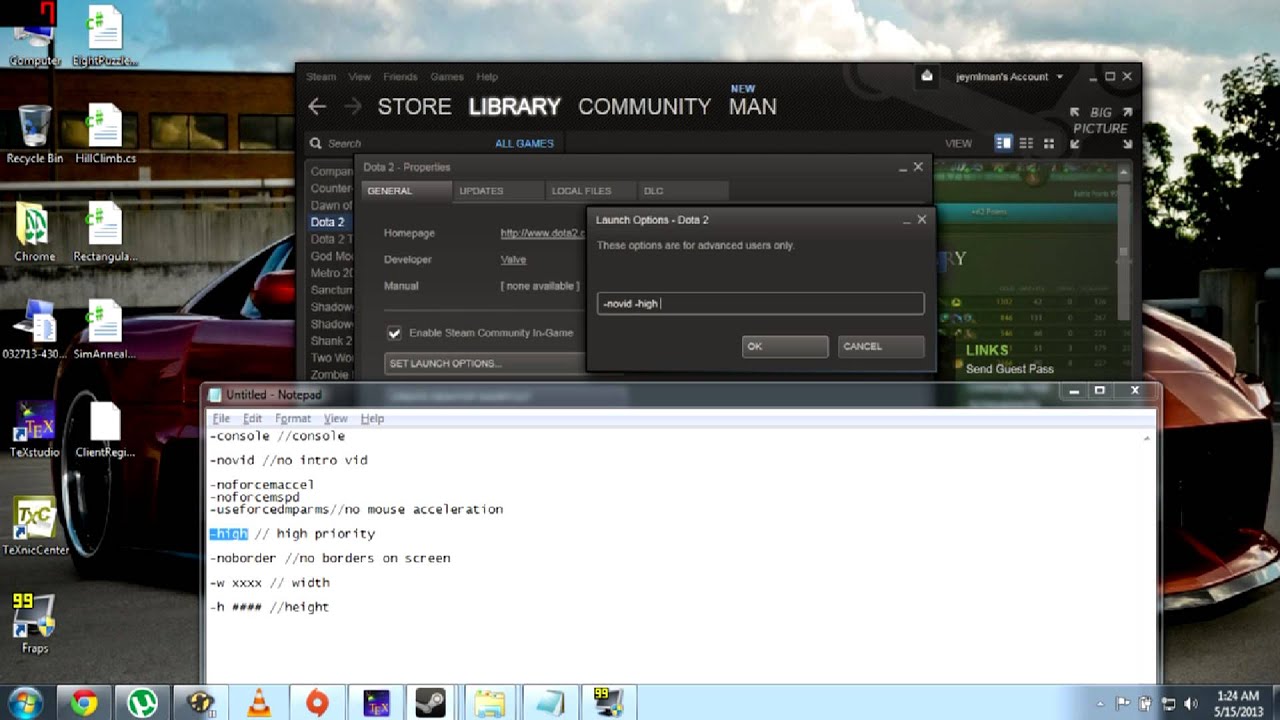This screenshot has height=720, width=1280.
Task: Select the Fraps desktop shortcut
Action: click(34, 624)
